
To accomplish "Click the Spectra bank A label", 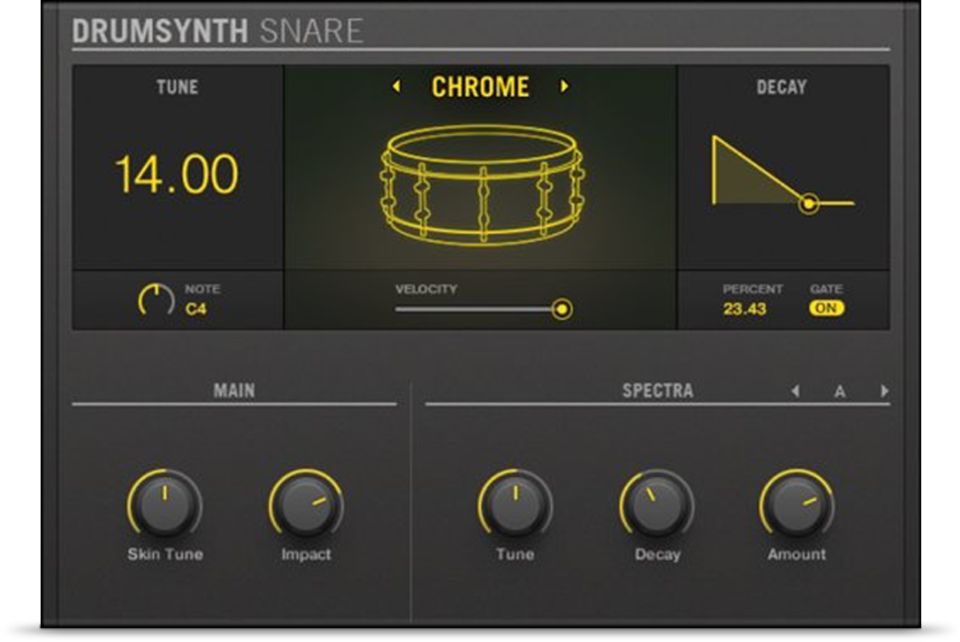I will (x=840, y=391).
